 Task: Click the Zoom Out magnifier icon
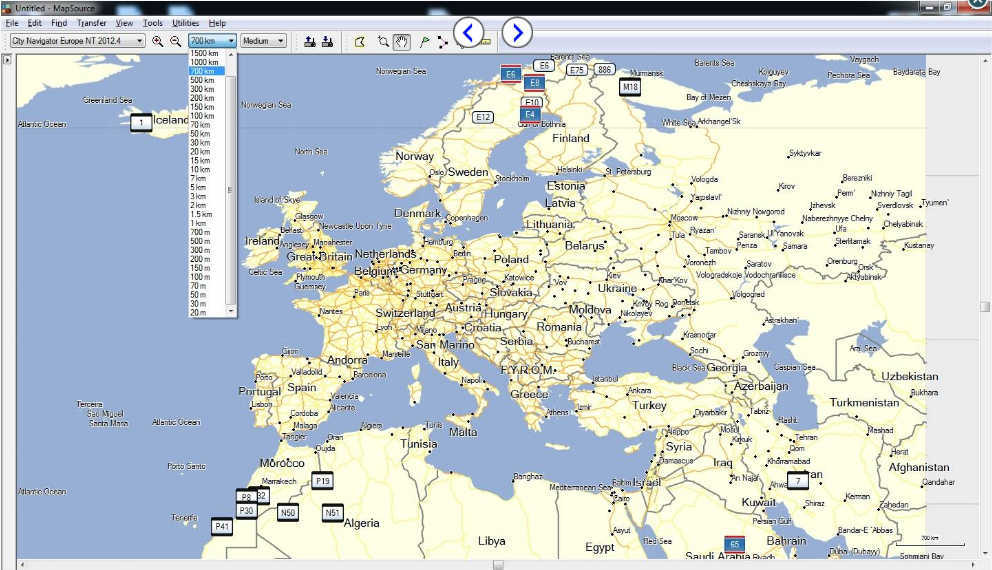tap(176, 41)
